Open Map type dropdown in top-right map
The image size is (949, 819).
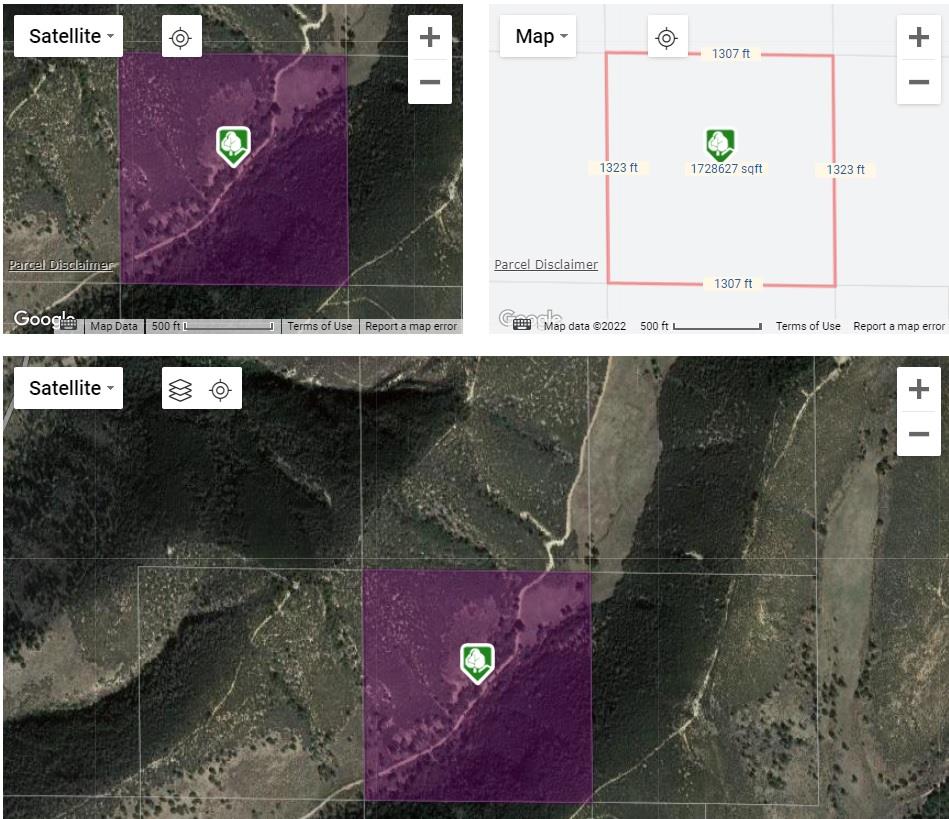coord(538,36)
